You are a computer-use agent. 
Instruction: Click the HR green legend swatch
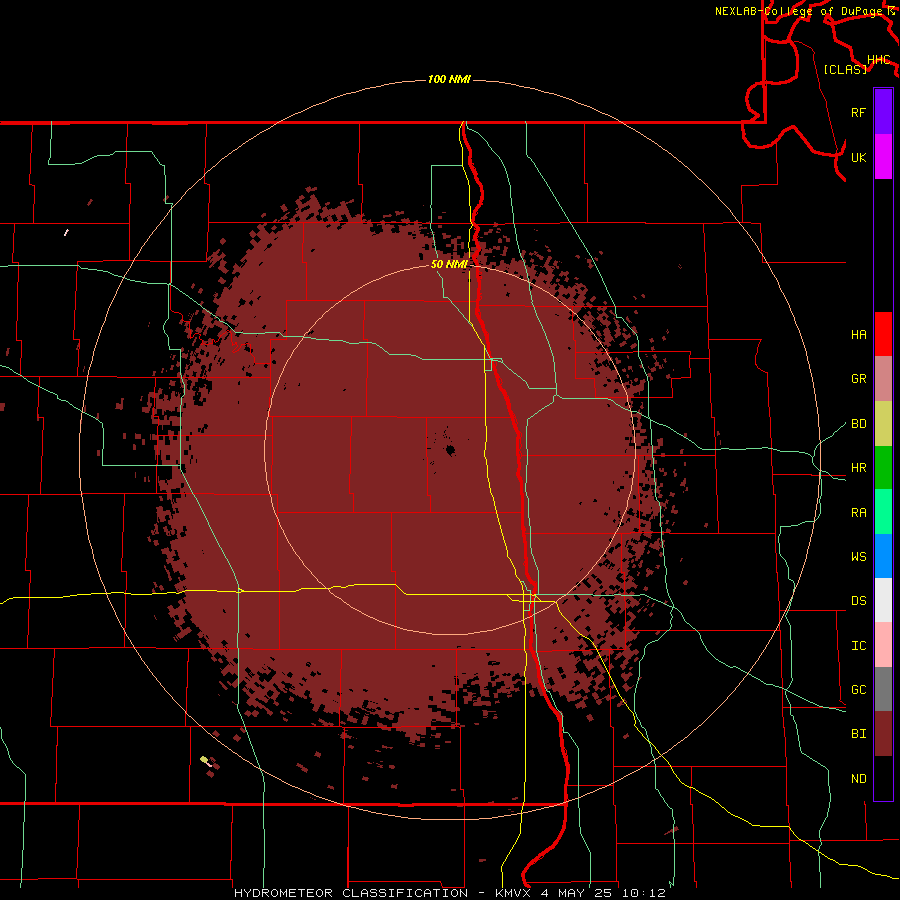click(x=883, y=468)
